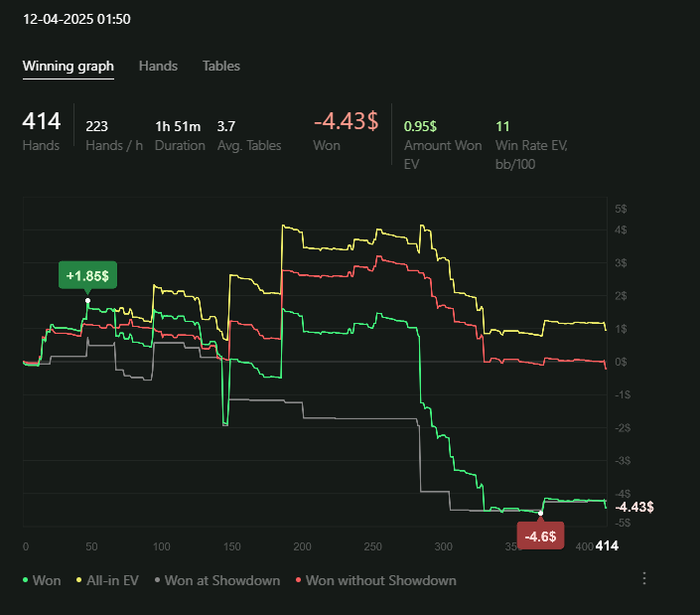Open the Winning graph tab
This screenshot has height=615, width=700.
pyautogui.click(x=68, y=66)
